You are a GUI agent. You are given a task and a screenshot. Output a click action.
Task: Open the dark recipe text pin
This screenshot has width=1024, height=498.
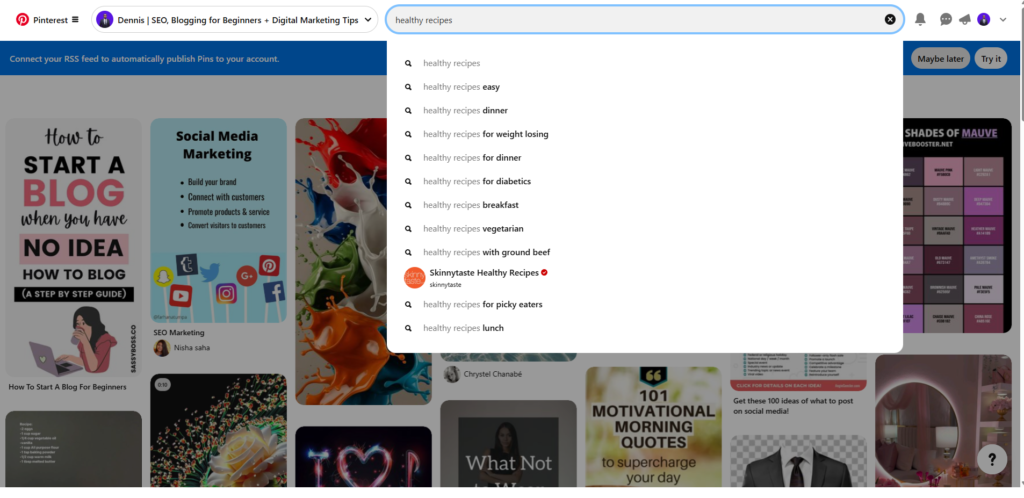(74, 448)
